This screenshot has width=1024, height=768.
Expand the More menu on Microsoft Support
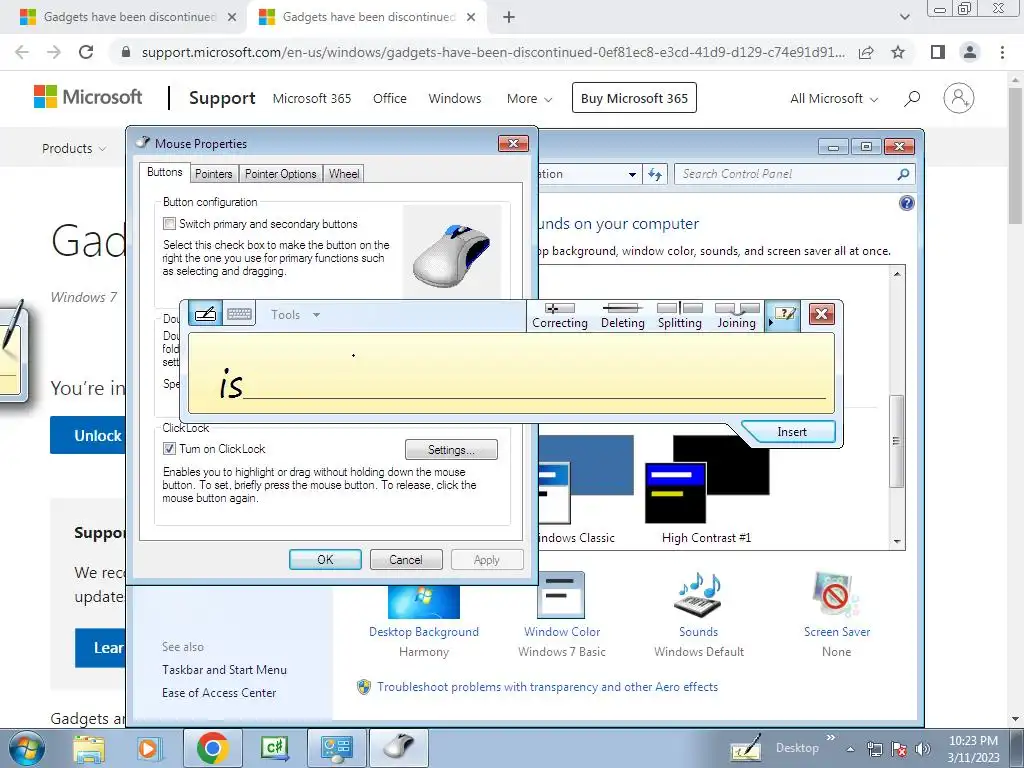tap(530, 99)
